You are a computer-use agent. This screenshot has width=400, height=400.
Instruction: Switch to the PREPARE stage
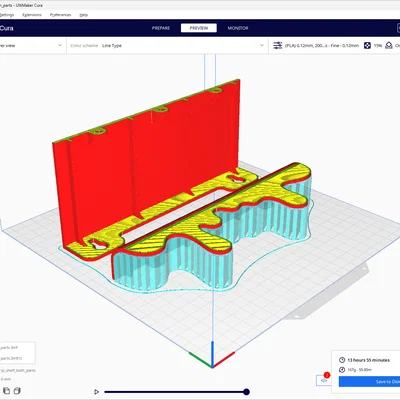[x=161, y=28]
